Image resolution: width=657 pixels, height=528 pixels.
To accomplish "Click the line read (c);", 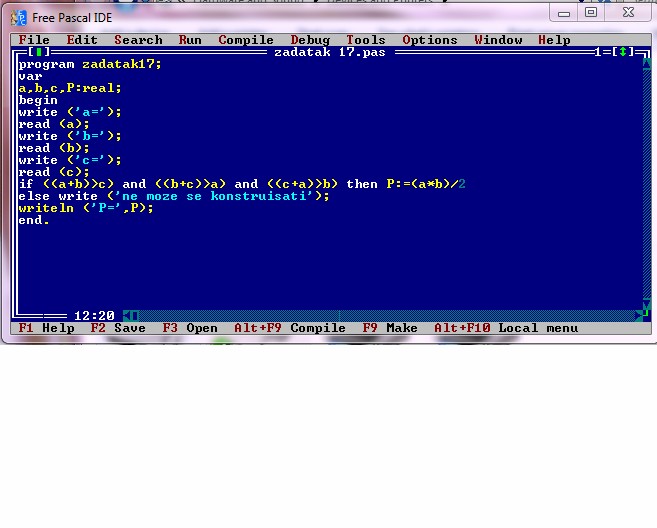I will pos(54,172).
